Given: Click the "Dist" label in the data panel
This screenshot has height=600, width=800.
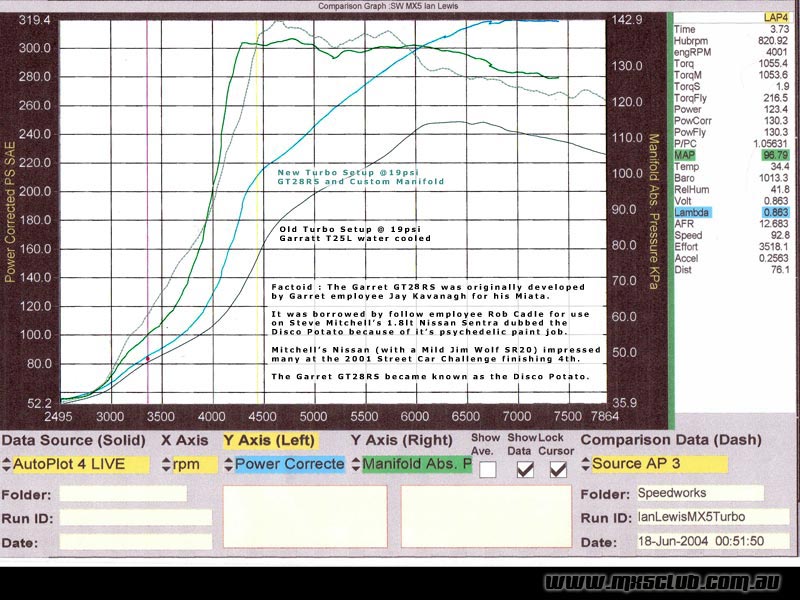Looking at the screenshot, I should coord(683,269).
